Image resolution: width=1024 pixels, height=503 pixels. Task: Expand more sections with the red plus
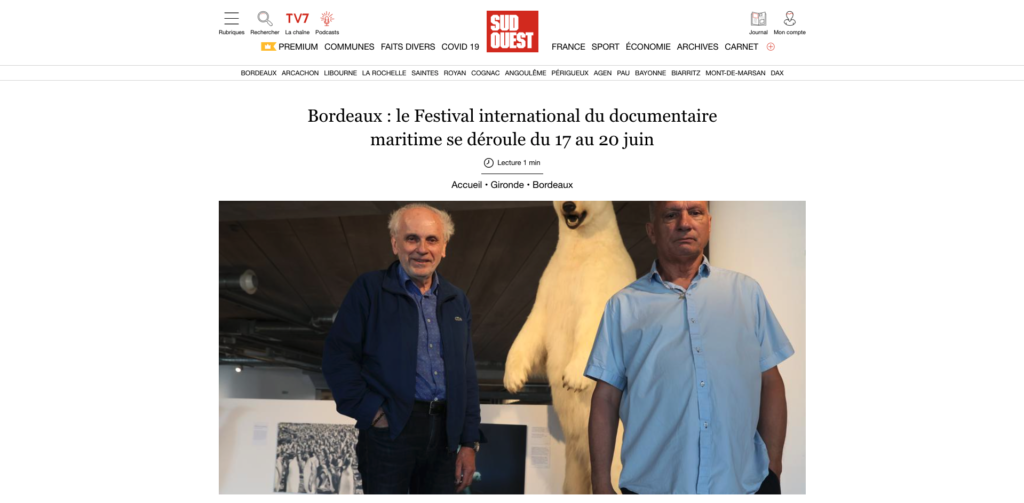pyautogui.click(x=771, y=46)
